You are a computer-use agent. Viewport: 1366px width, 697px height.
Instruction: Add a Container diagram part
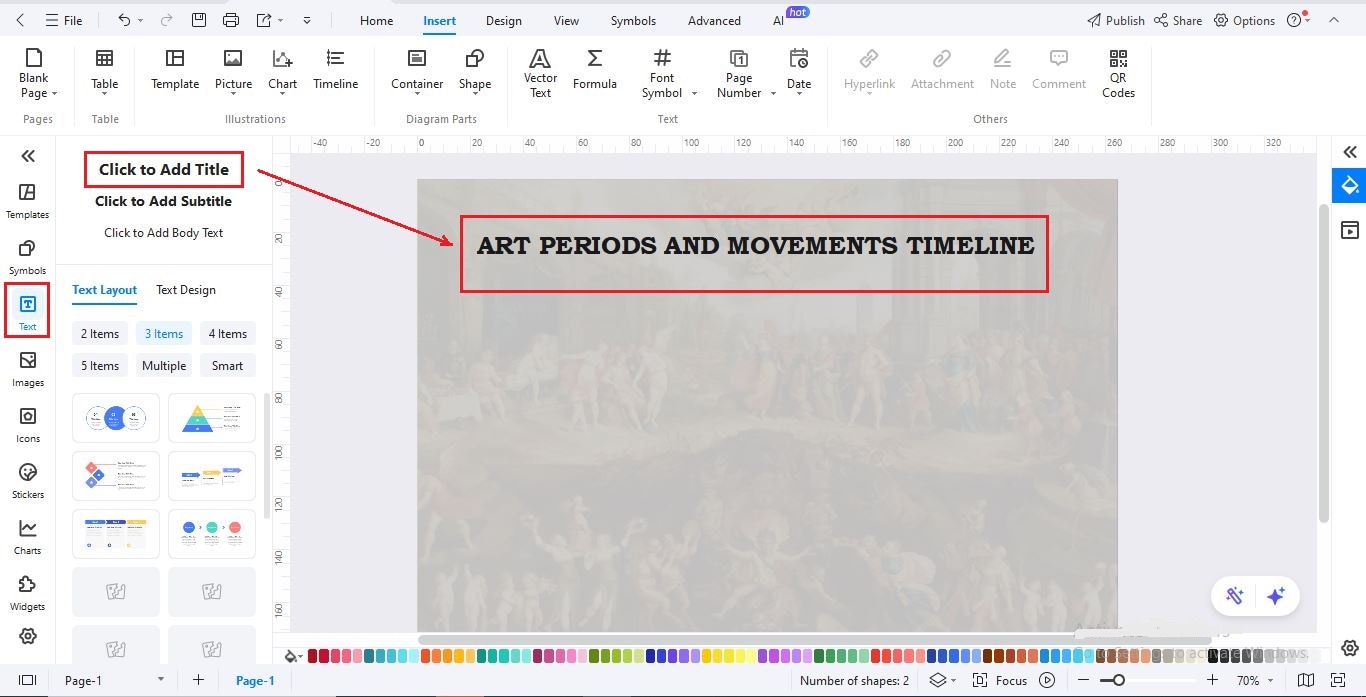tap(417, 70)
